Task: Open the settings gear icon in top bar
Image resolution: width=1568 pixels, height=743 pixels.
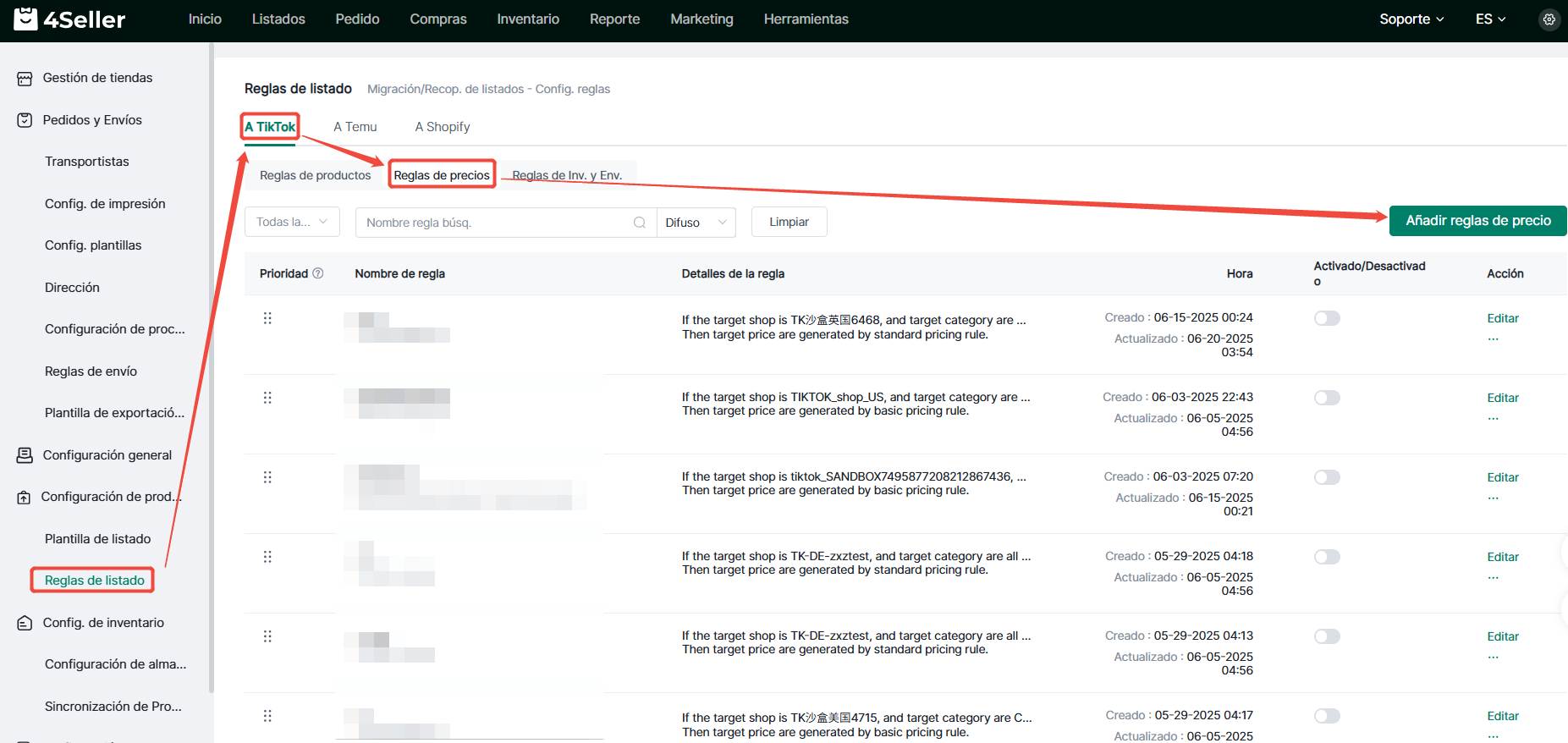Action: (x=1549, y=19)
